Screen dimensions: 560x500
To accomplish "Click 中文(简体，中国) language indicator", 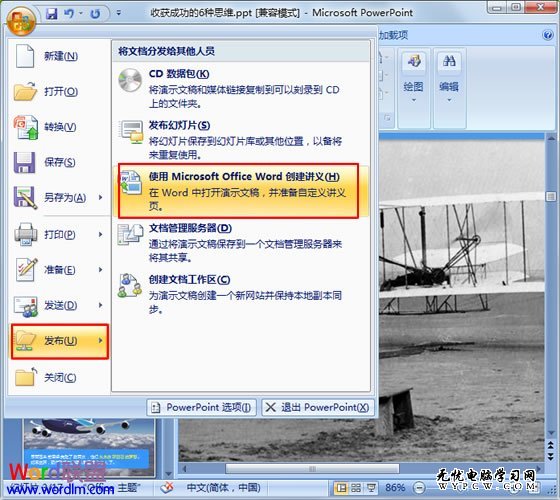I will point(224,488).
